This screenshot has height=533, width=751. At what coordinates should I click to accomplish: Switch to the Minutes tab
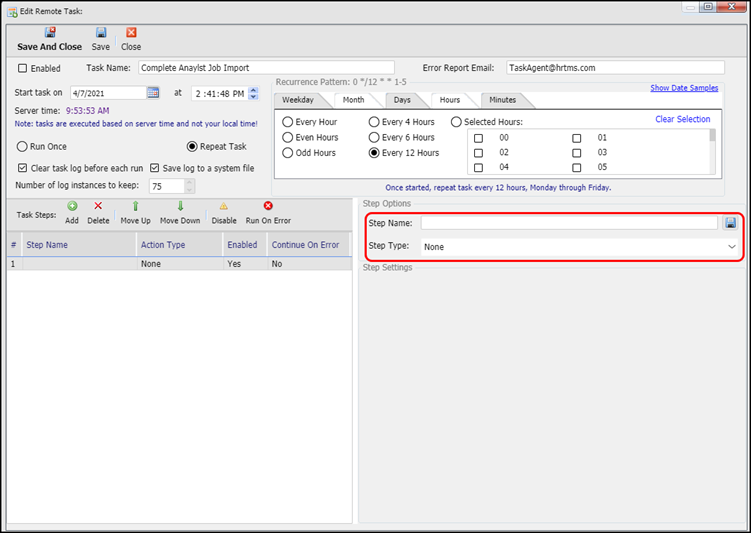(x=502, y=100)
